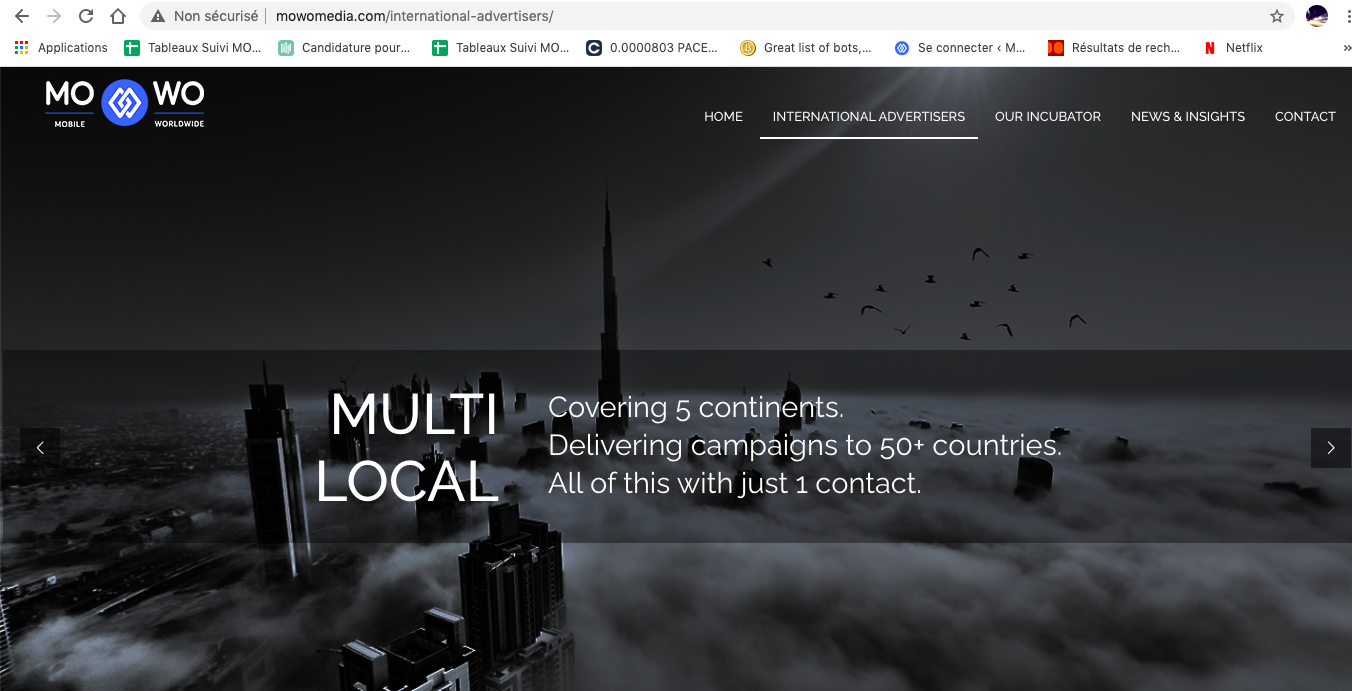Reload the page with browser refresh icon
This screenshot has width=1352, height=691.
tap(86, 16)
